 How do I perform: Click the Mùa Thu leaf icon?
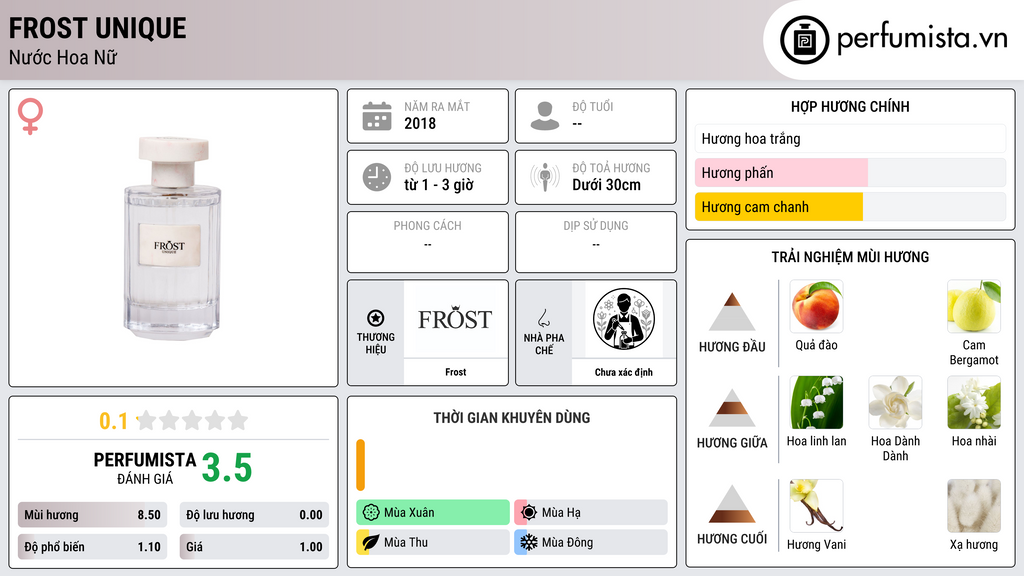tap(371, 542)
